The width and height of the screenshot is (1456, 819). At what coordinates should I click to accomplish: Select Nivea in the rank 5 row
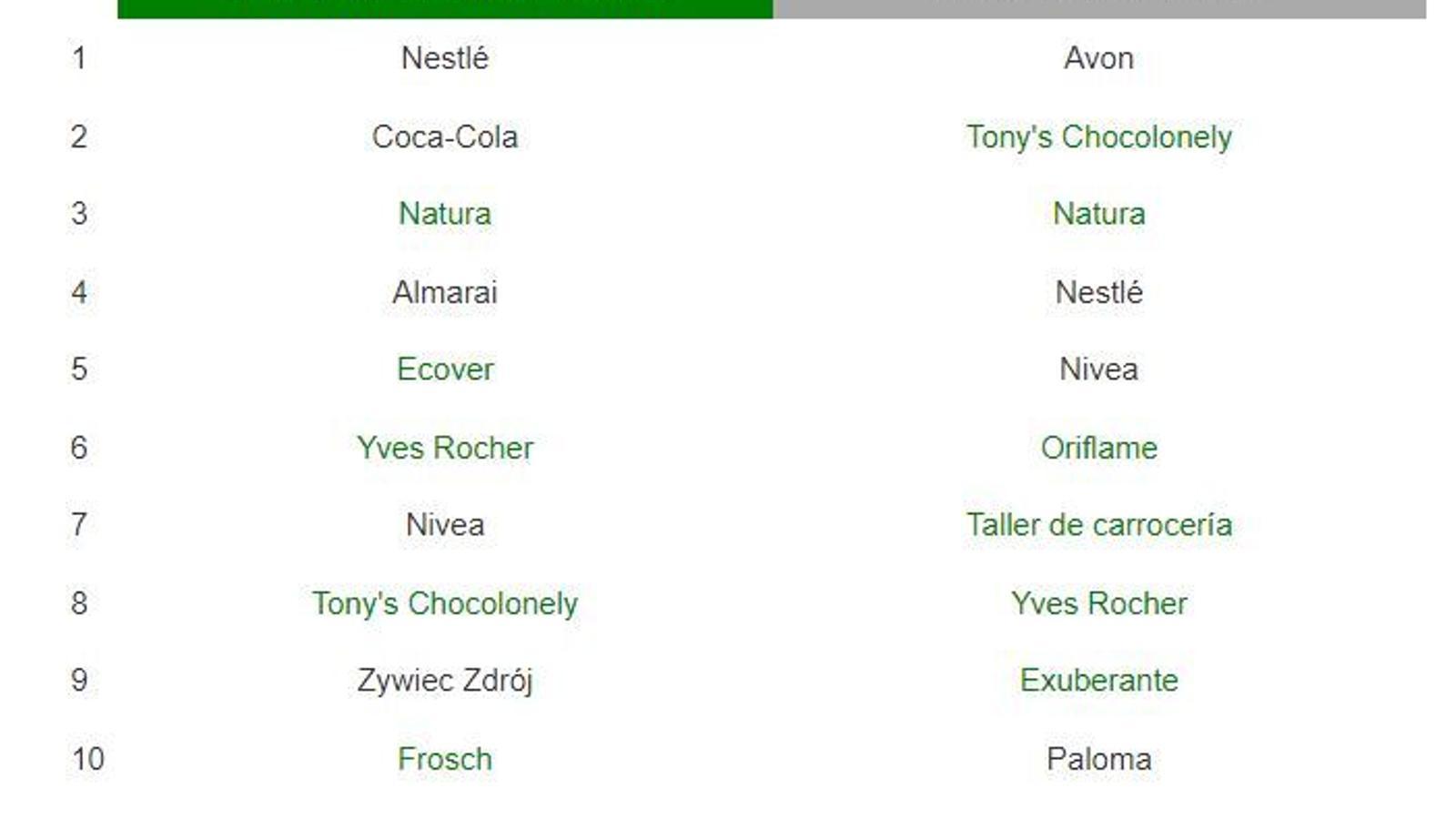click(1098, 369)
